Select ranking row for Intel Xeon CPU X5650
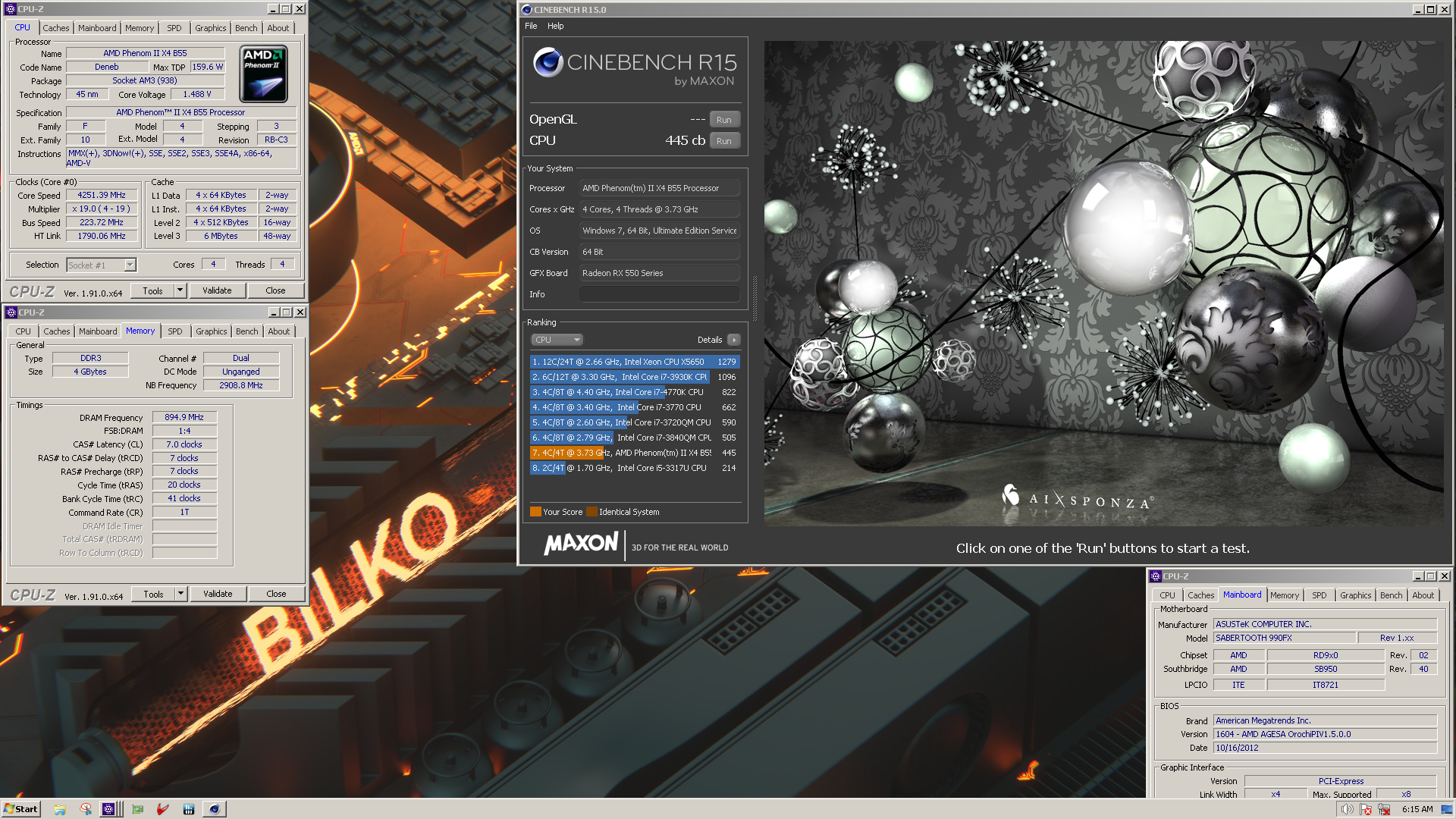The image size is (1456, 819). tap(634, 362)
